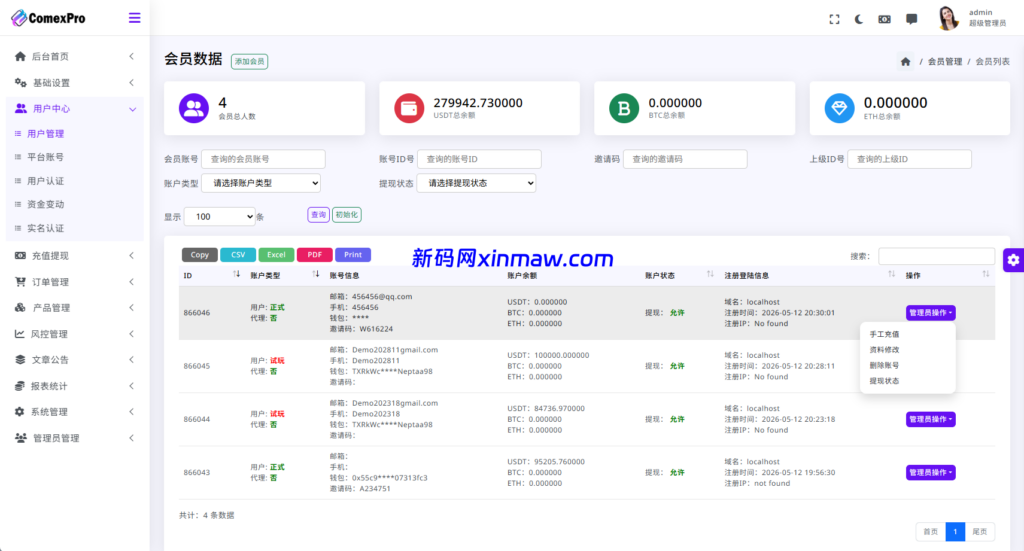Click the purple members count icon

(194, 108)
